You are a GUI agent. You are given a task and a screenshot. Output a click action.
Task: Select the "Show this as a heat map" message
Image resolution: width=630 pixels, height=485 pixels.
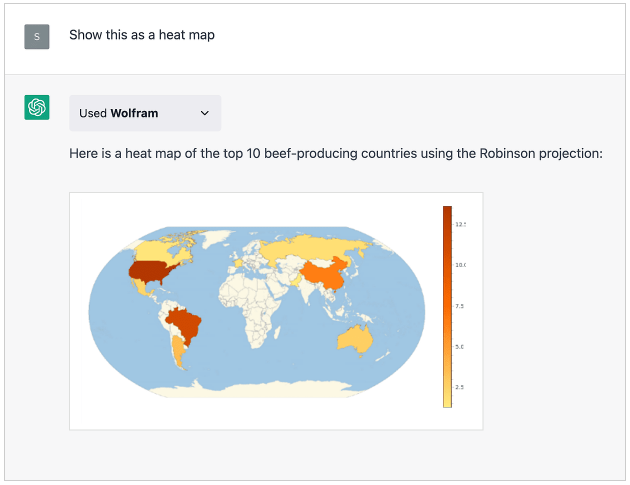coord(142,35)
